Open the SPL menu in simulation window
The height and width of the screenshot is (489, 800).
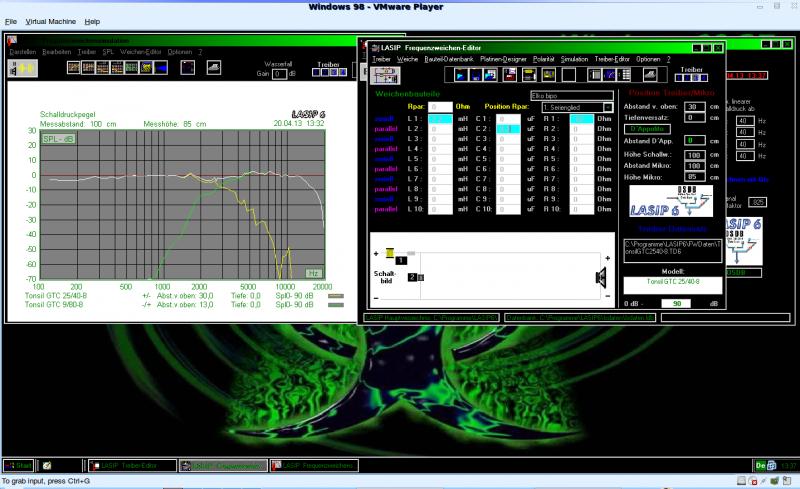point(108,52)
